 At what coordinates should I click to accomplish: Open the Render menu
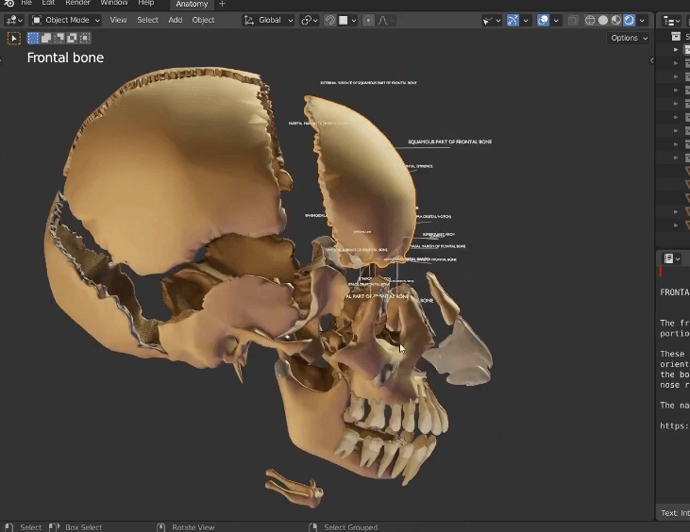click(x=78, y=4)
